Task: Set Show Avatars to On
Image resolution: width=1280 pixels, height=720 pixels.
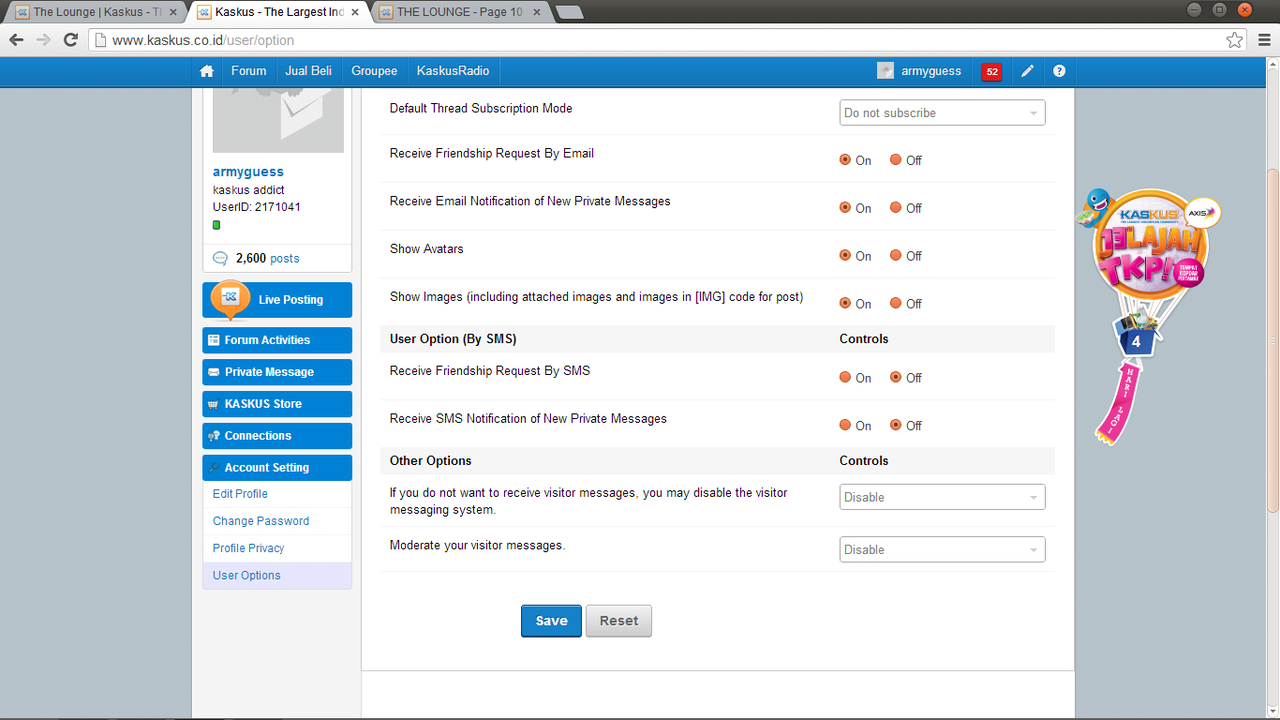Action: [845, 256]
